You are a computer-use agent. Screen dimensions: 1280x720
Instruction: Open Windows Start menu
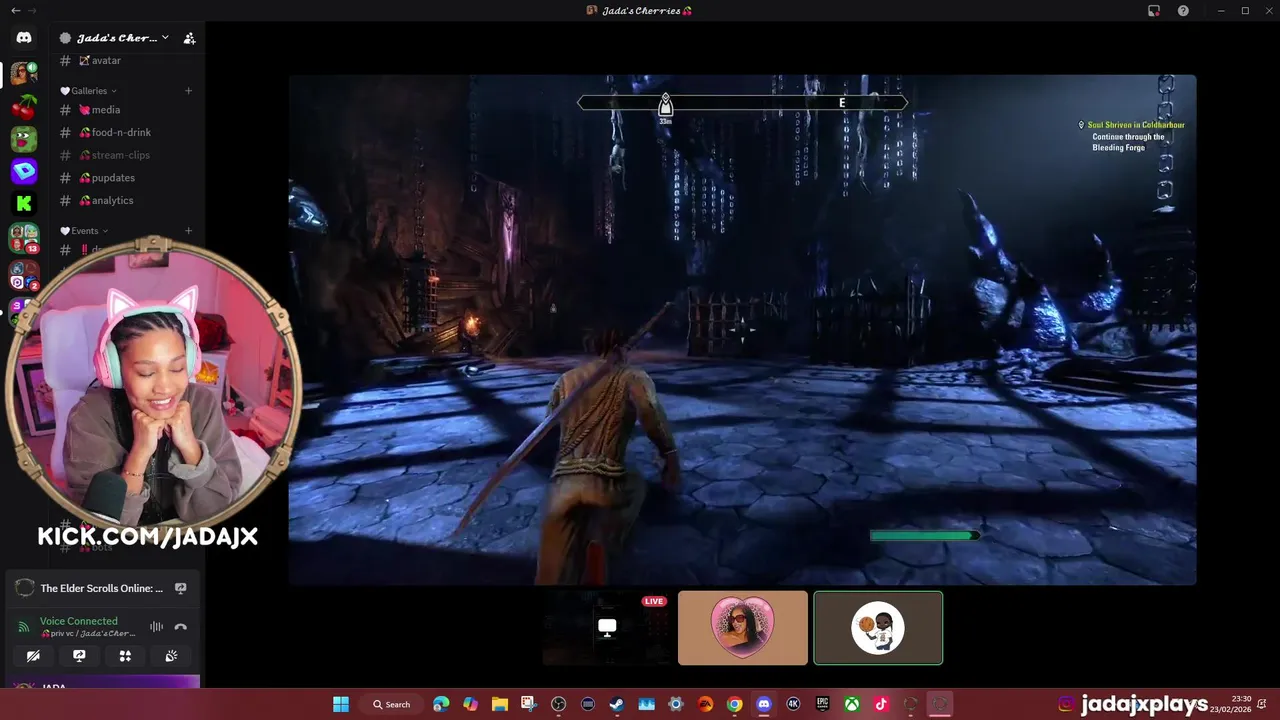pyautogui.click(x=341, y=704)
